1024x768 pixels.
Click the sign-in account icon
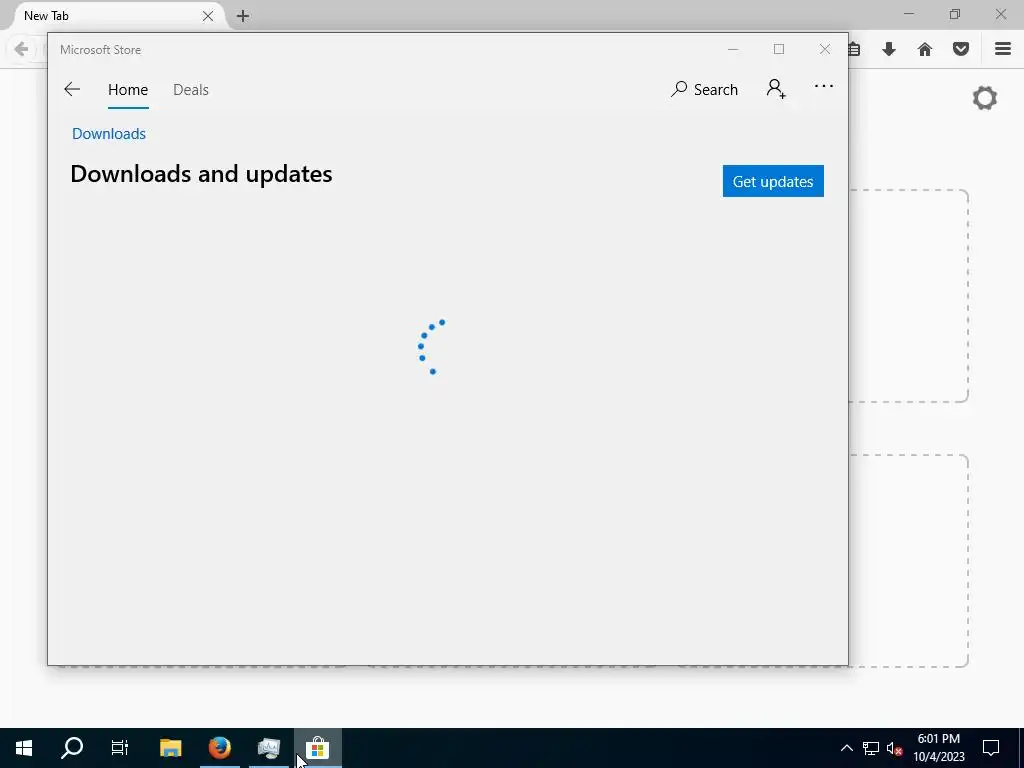[x=776, y=89]
